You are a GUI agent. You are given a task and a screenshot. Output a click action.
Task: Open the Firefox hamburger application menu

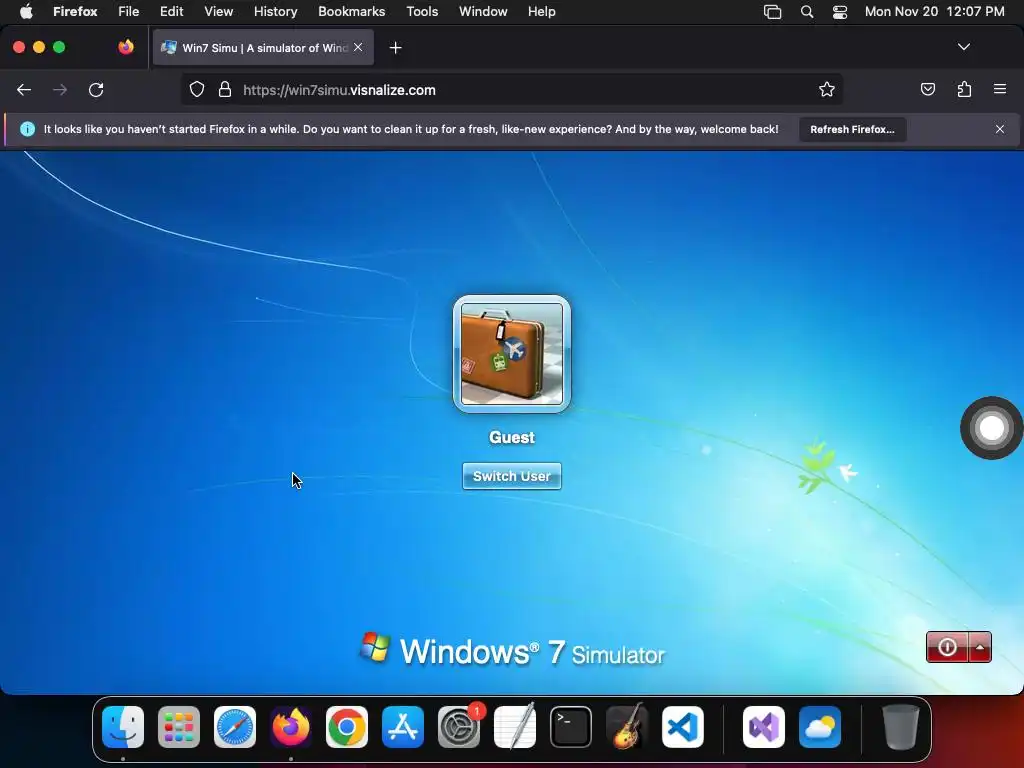click(1000, 89)
